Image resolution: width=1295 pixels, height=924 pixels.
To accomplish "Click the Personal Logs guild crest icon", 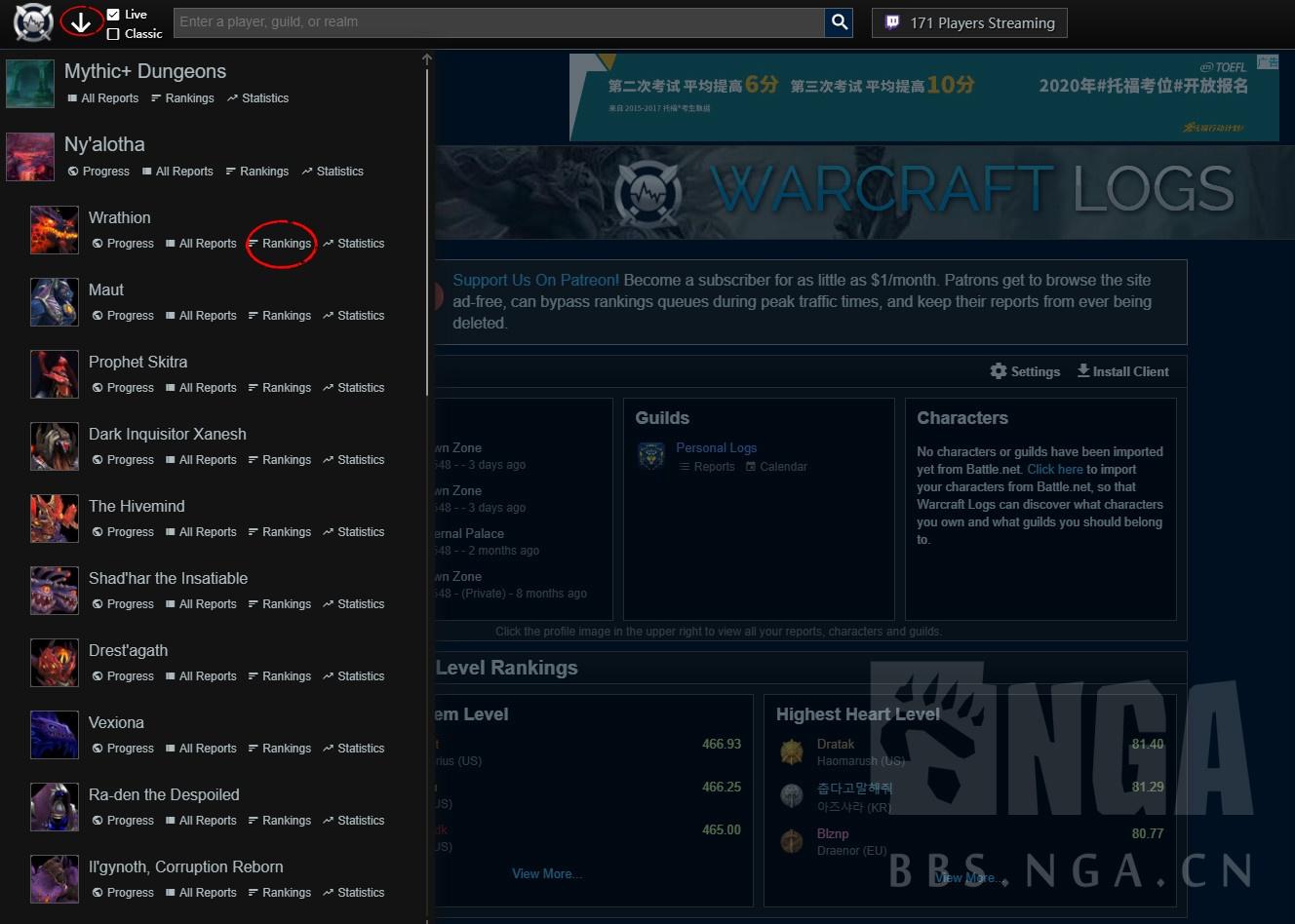I will pos(651,456).
